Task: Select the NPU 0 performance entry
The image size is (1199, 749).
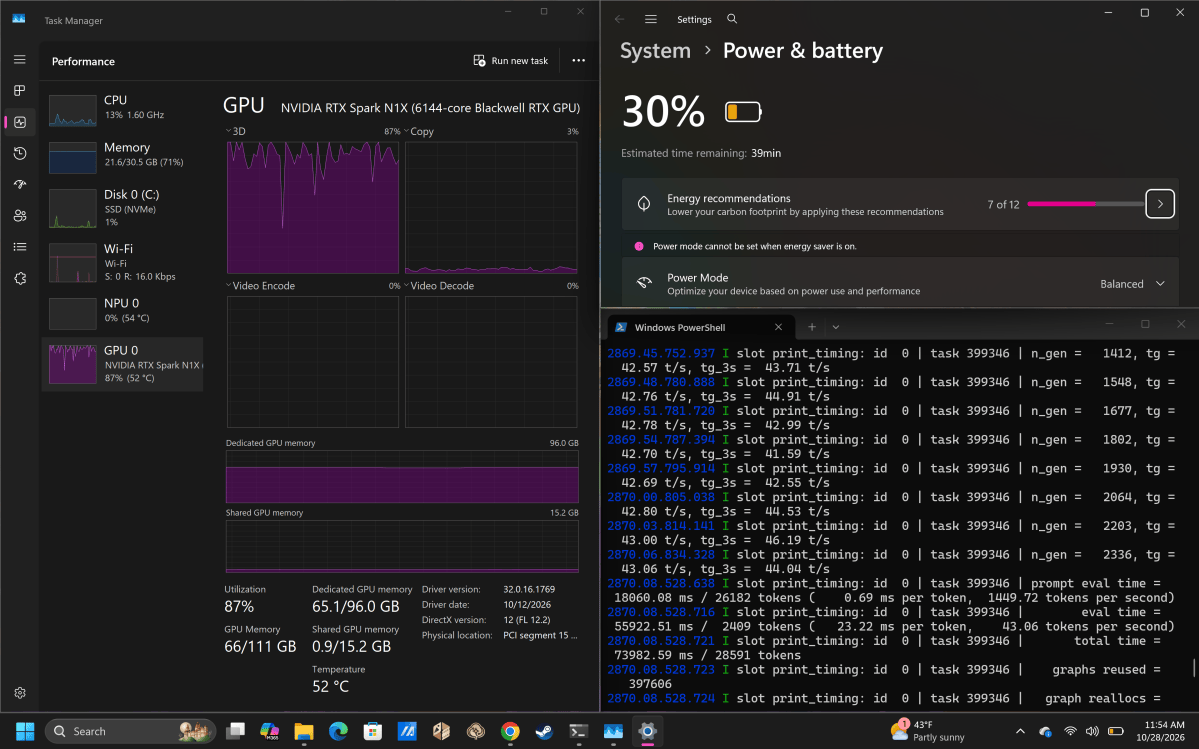Action: click(x=122, y=311)
